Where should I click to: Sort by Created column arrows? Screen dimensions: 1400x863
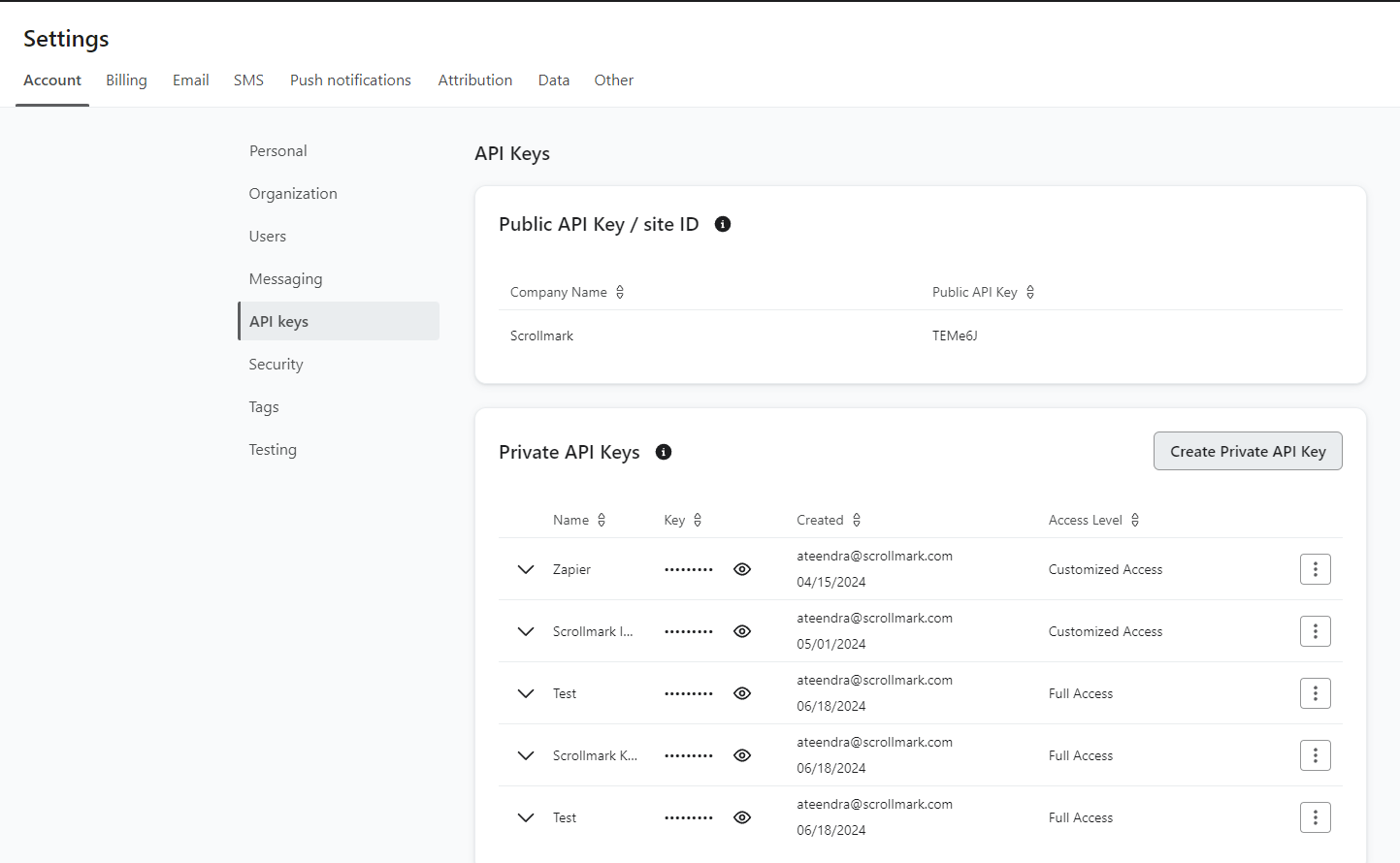click(x=857, y=520)
